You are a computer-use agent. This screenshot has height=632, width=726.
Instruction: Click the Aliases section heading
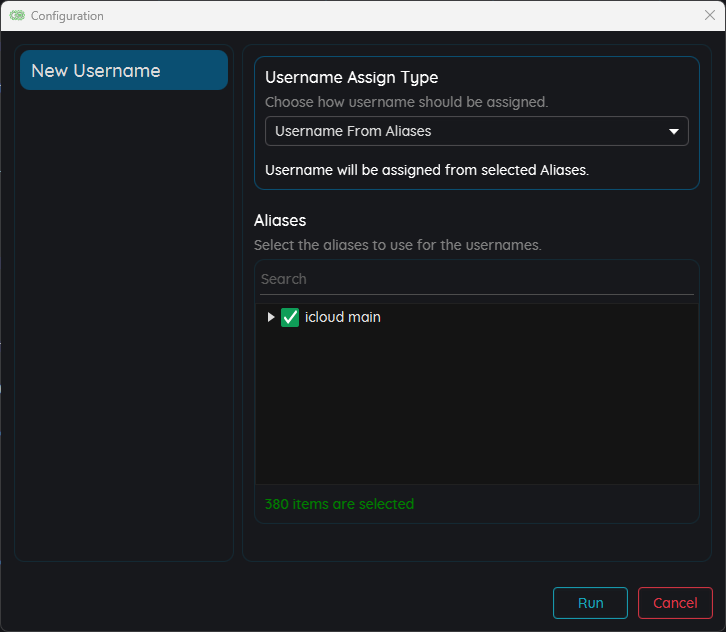pyautogui.click(x=280, y=220)
